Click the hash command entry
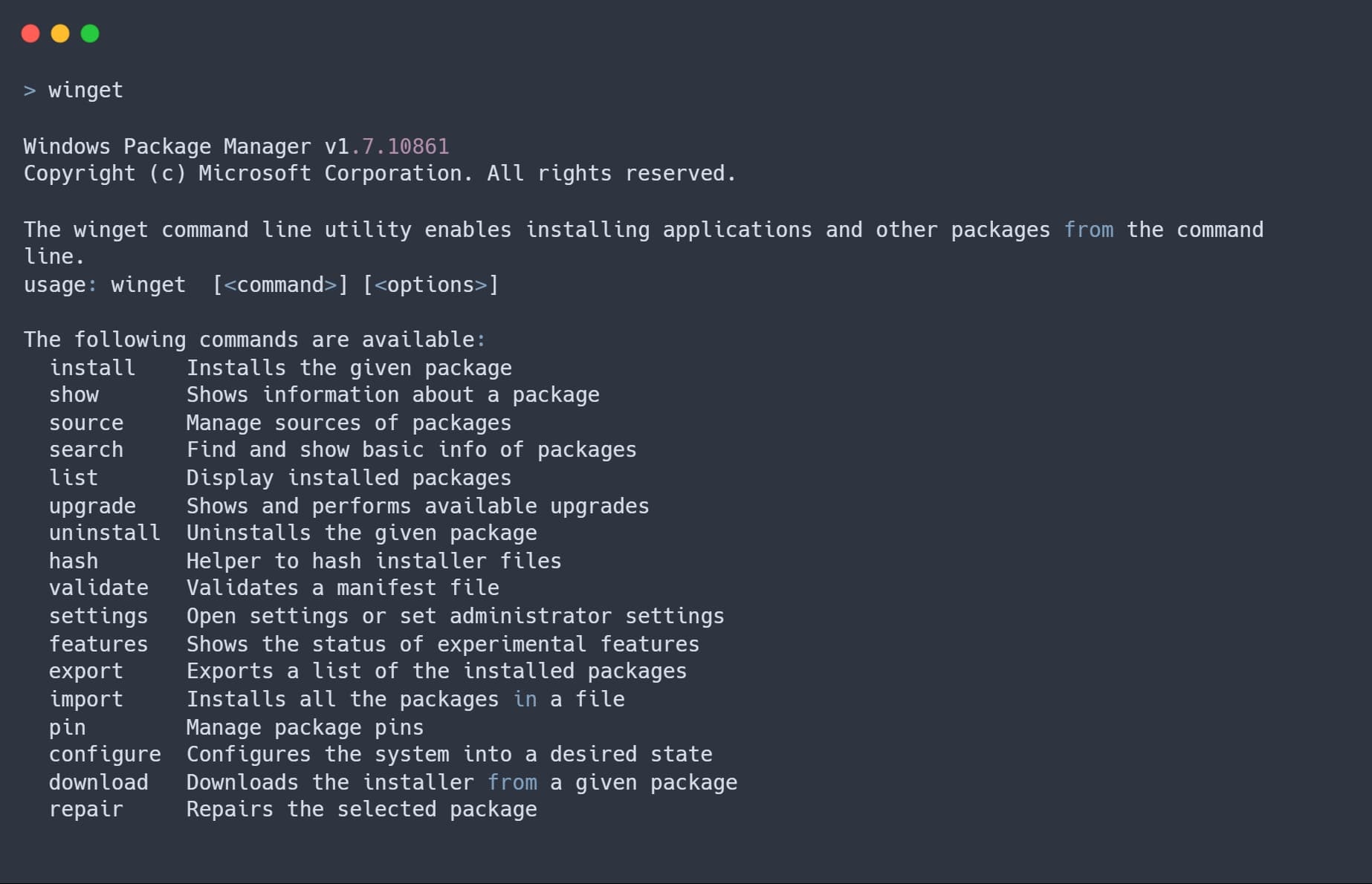The image size is (1372, 884). pyautogui.click(x=74, y=561)
